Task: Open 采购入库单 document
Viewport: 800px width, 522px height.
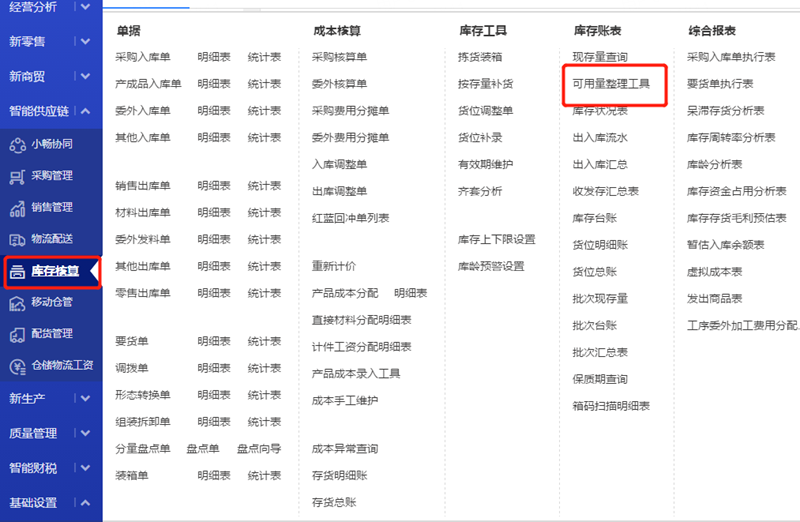Action: (x=142, y=57)
